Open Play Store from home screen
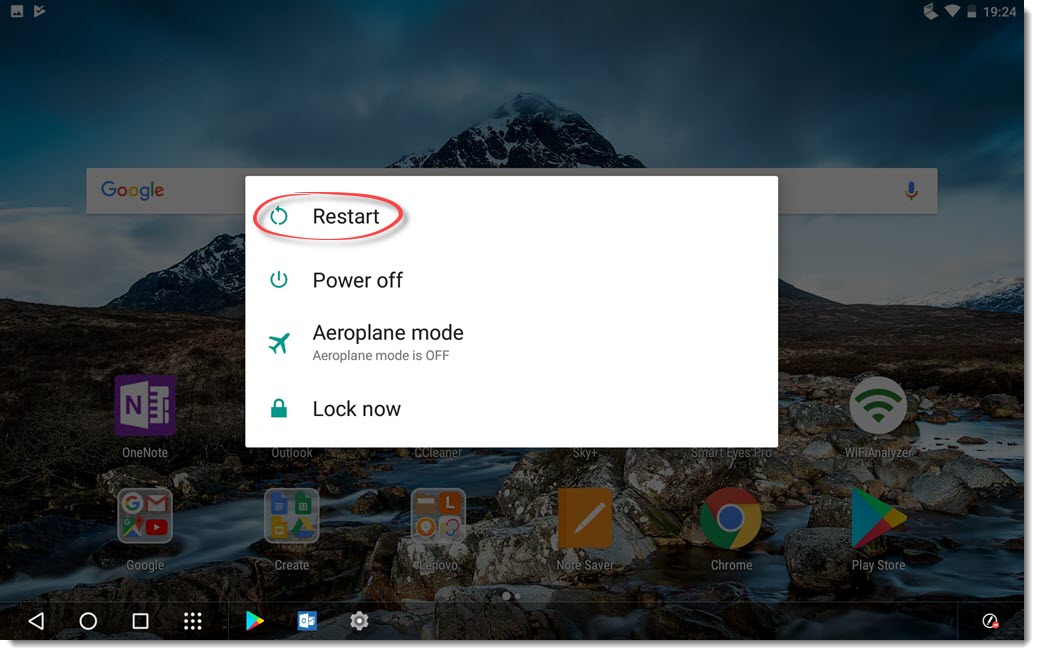The height and width of the screenshot is (655, 1039). click(x=877, y=517)
